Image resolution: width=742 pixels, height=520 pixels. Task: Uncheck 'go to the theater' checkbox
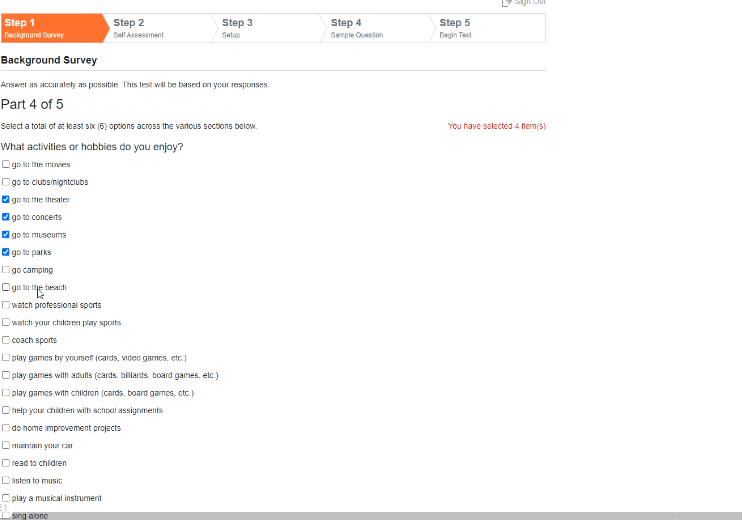(x=6, y=199)
